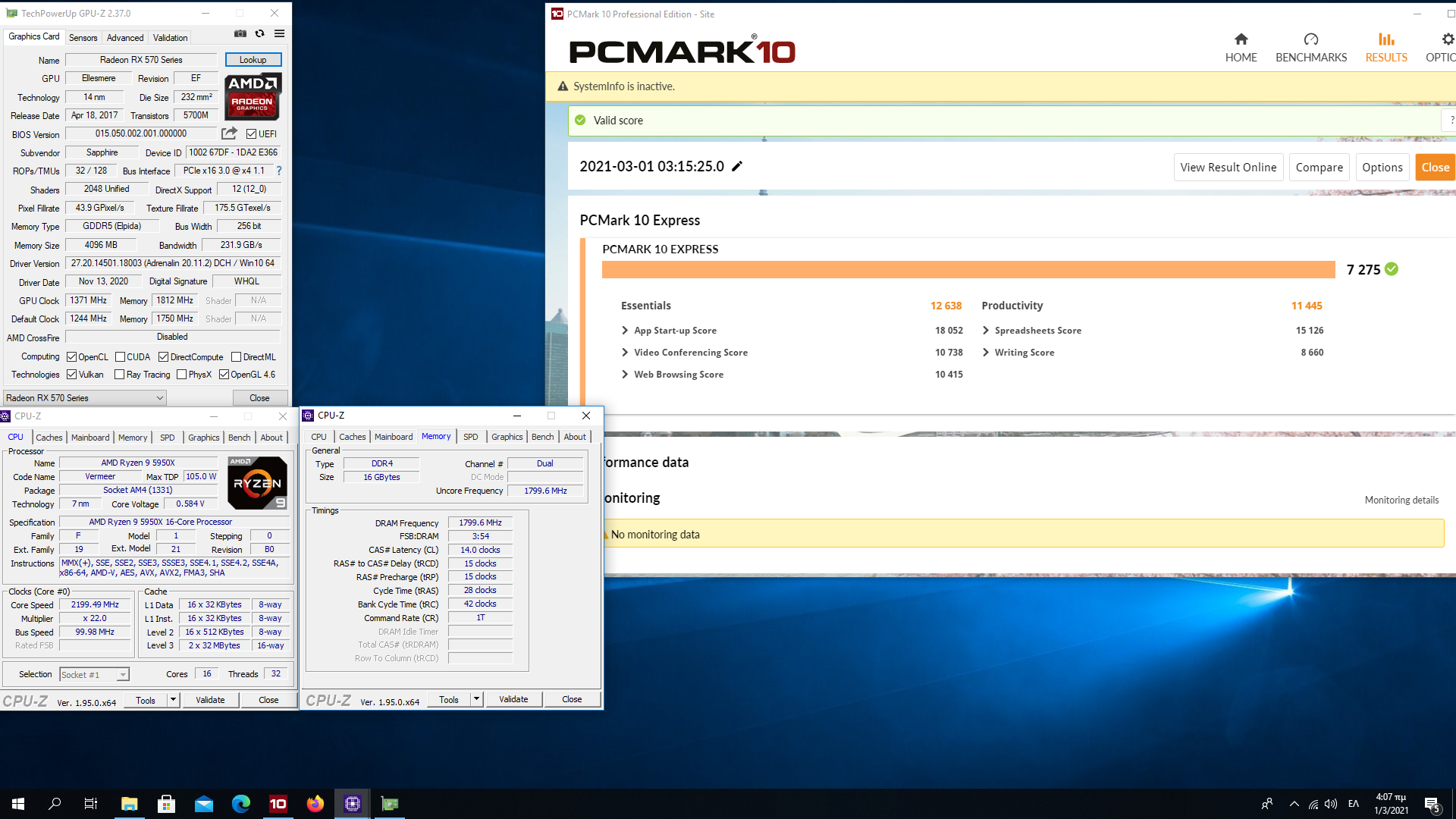This screenshot has width=1456, height=819.
Task: Take a GPU-Z screenshot with camera icon
Action: point(240,33)
